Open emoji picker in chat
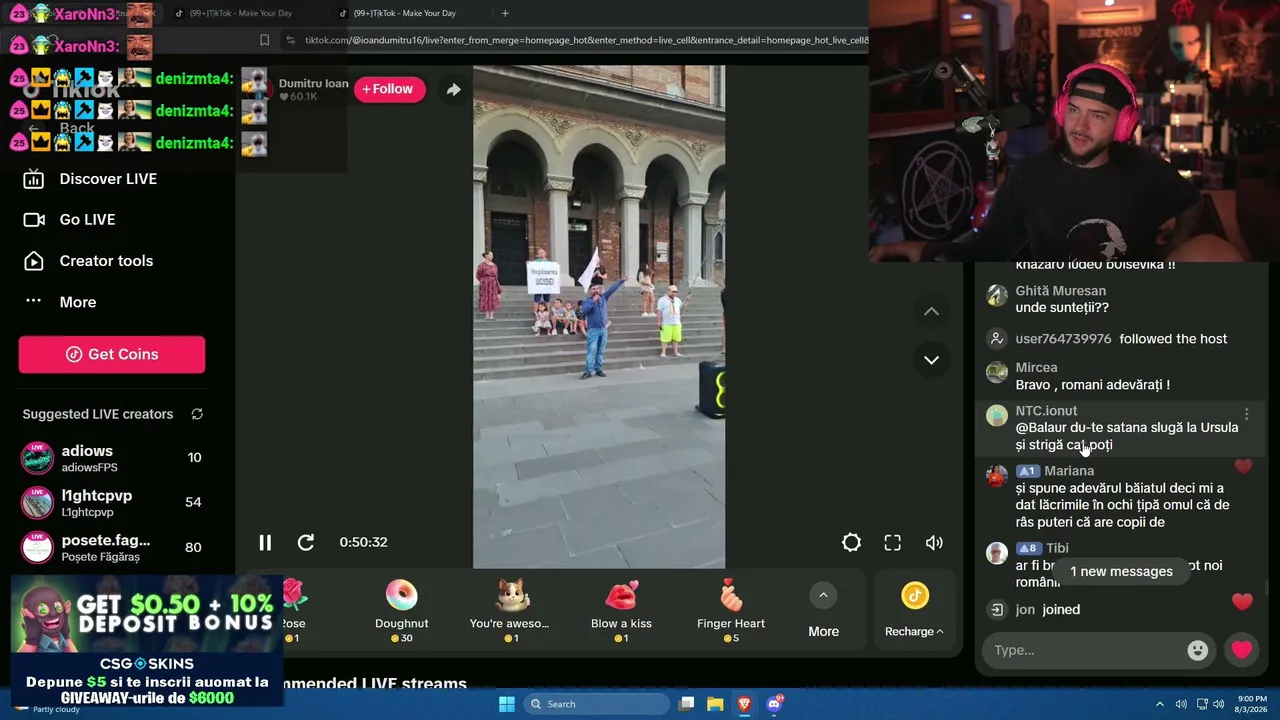Image resolution: width=1280 pixels, height=720 pixels. 1197,650
